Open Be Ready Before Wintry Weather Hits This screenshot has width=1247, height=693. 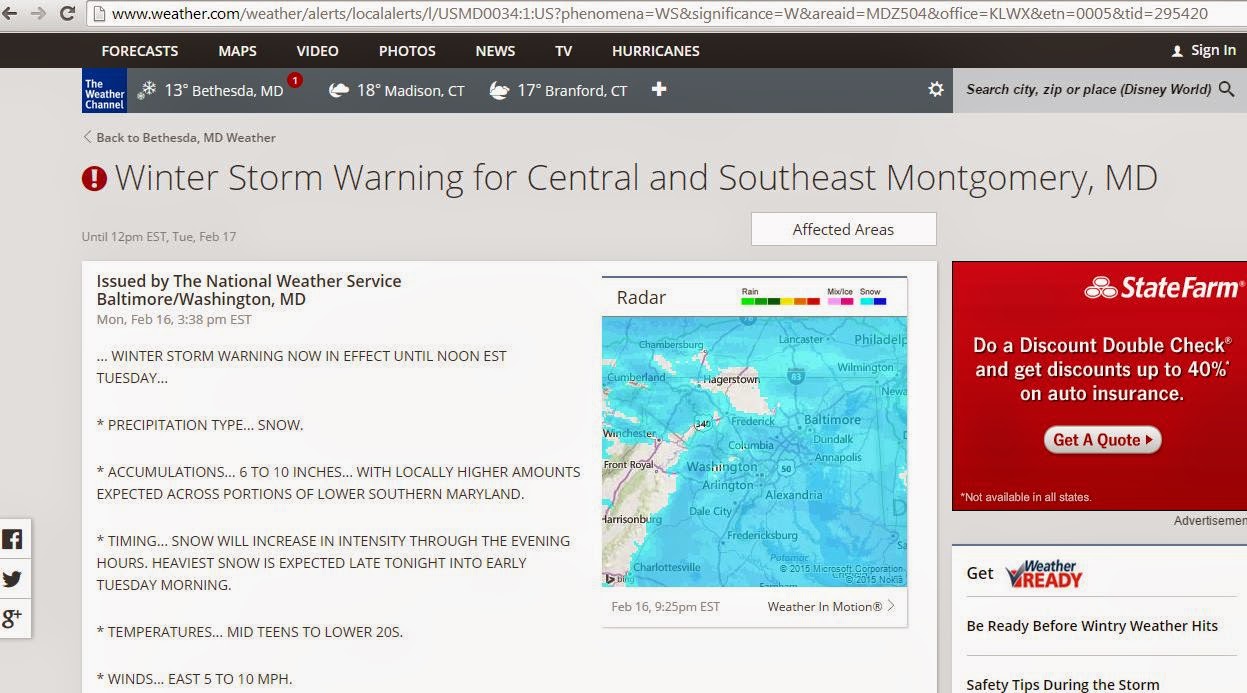[x=1092, y=626]
